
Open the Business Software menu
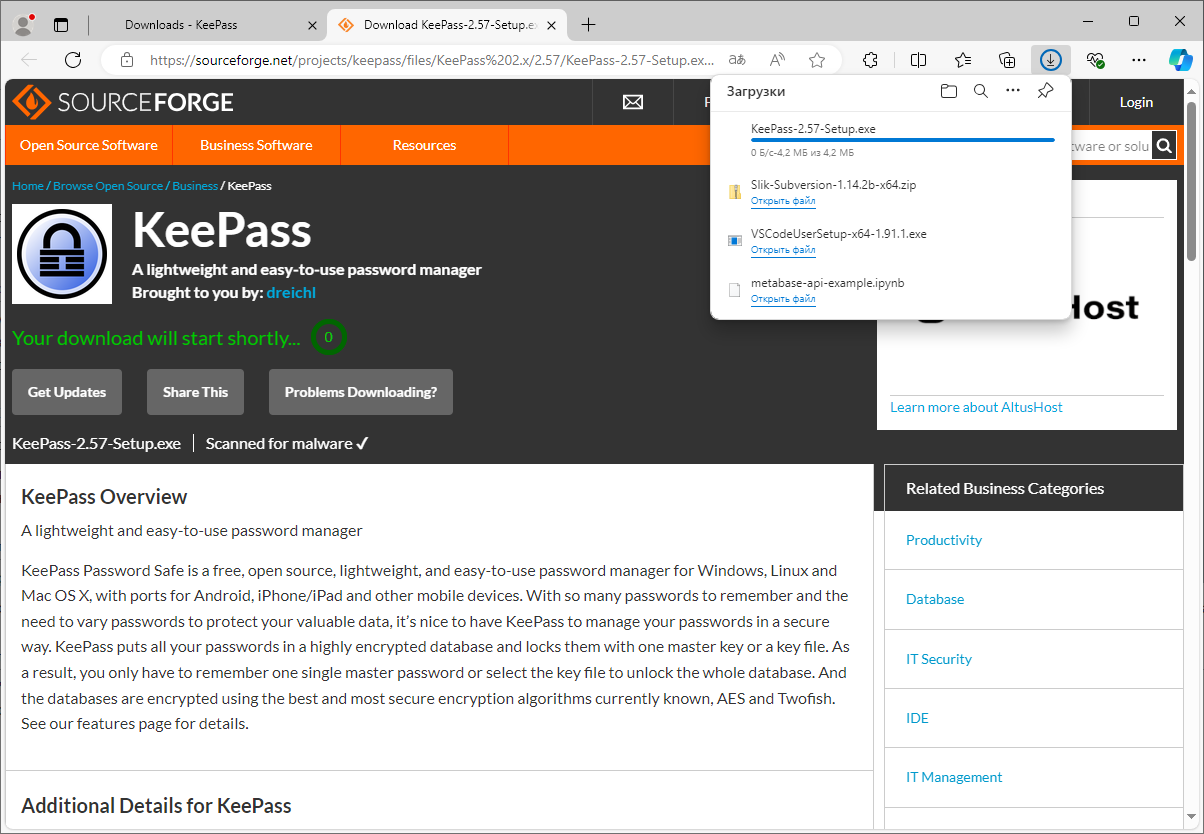point(256,145)
